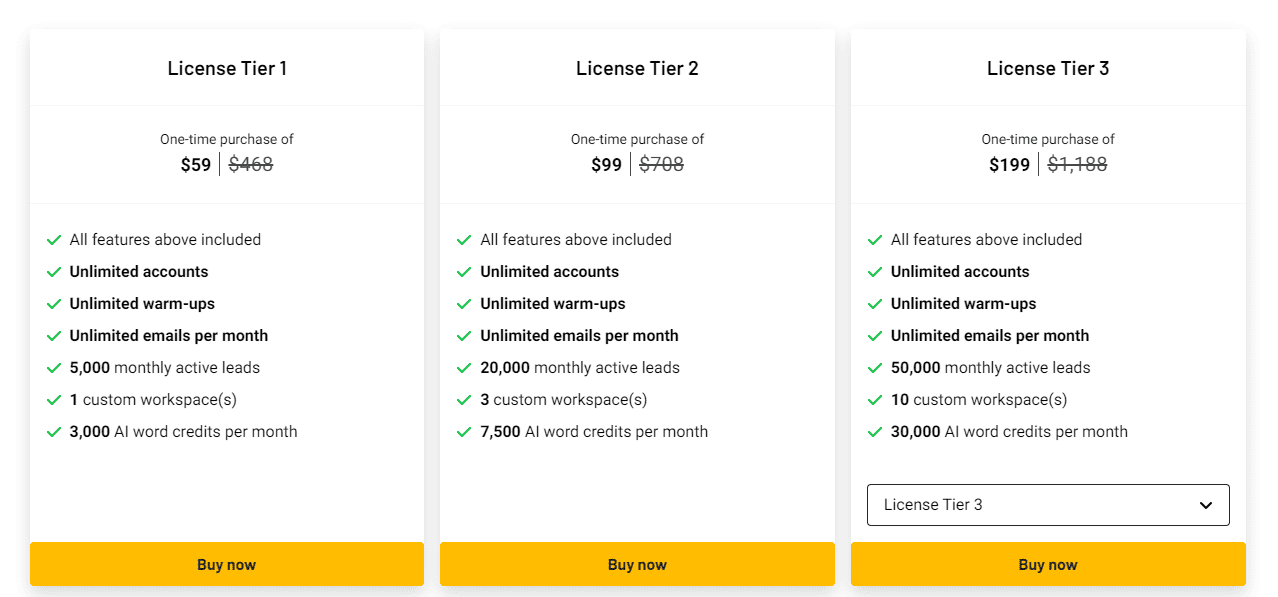1278x597 pixels.
Task: Click Buy now under License Tier 1
Action: [x=227, y=564]
